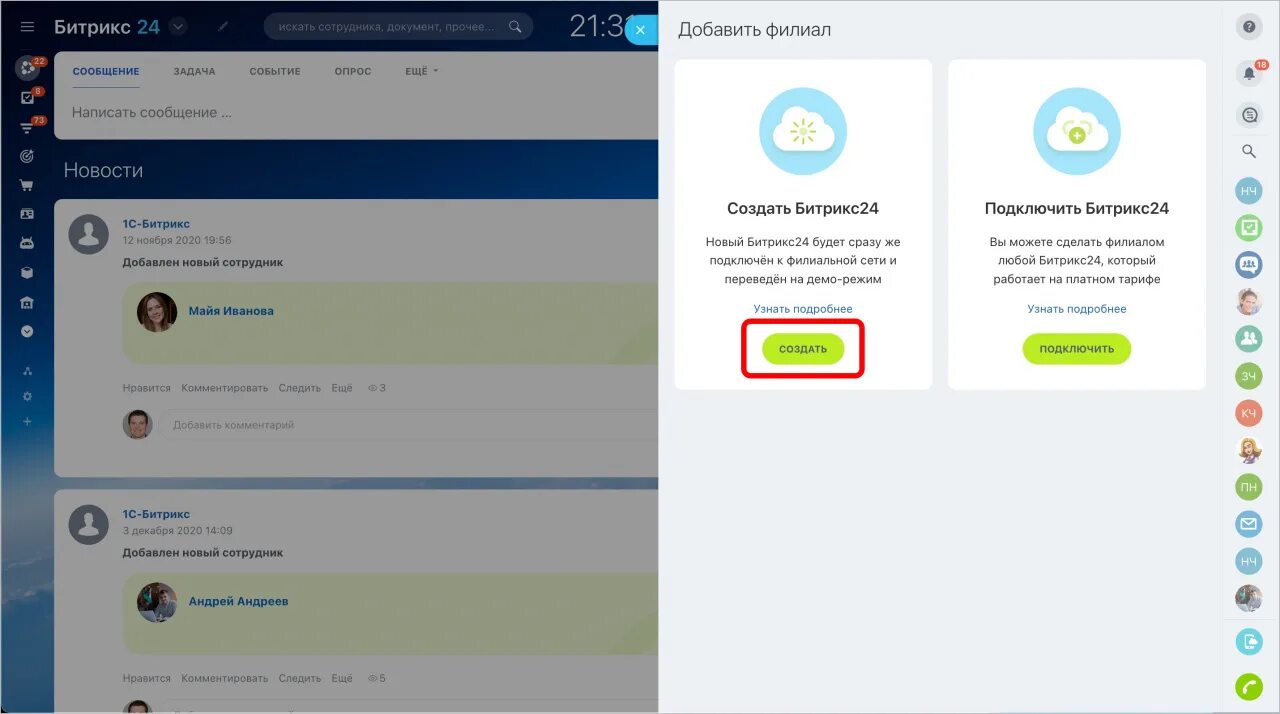
Task: Open the contact card icon in left sidebar
Action: coord(28,214)
